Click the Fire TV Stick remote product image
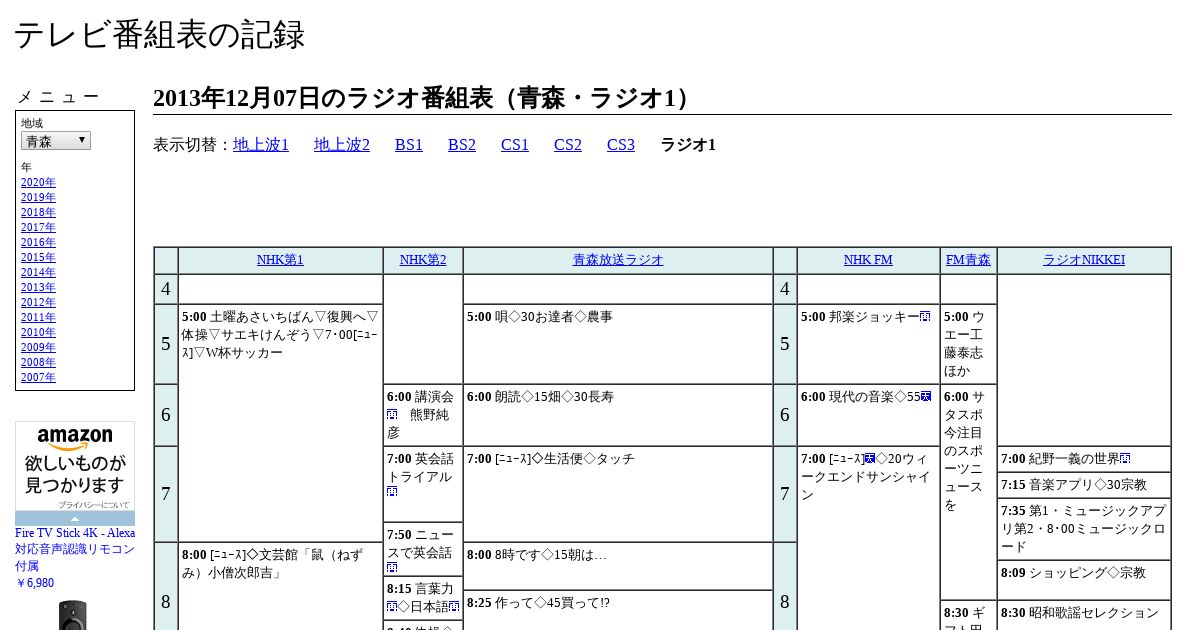 click(x=74, y=615)
